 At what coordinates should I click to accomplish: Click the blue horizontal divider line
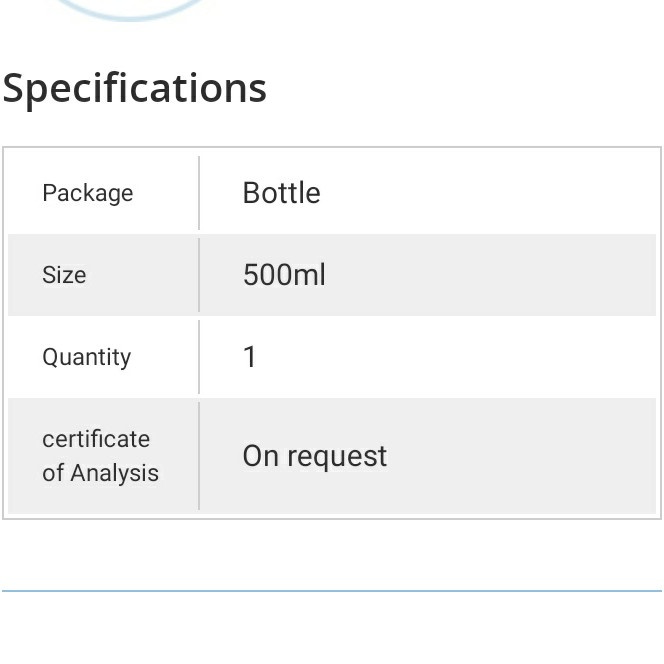coord(332,591)
